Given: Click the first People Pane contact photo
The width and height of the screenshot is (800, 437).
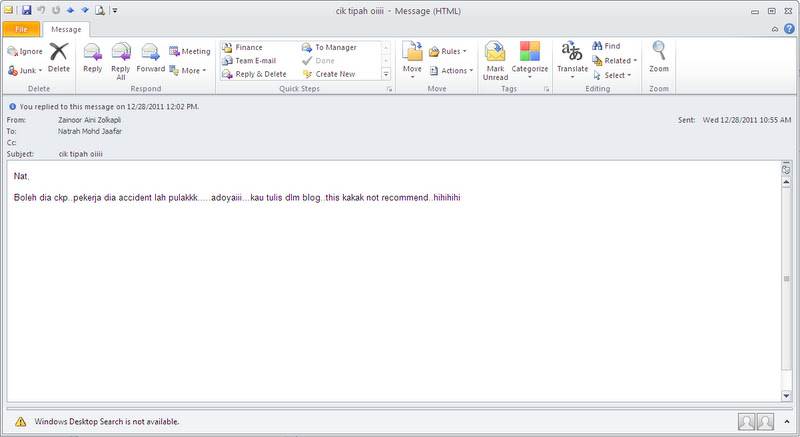Looking at the screenshot, I should coord(747,421).
